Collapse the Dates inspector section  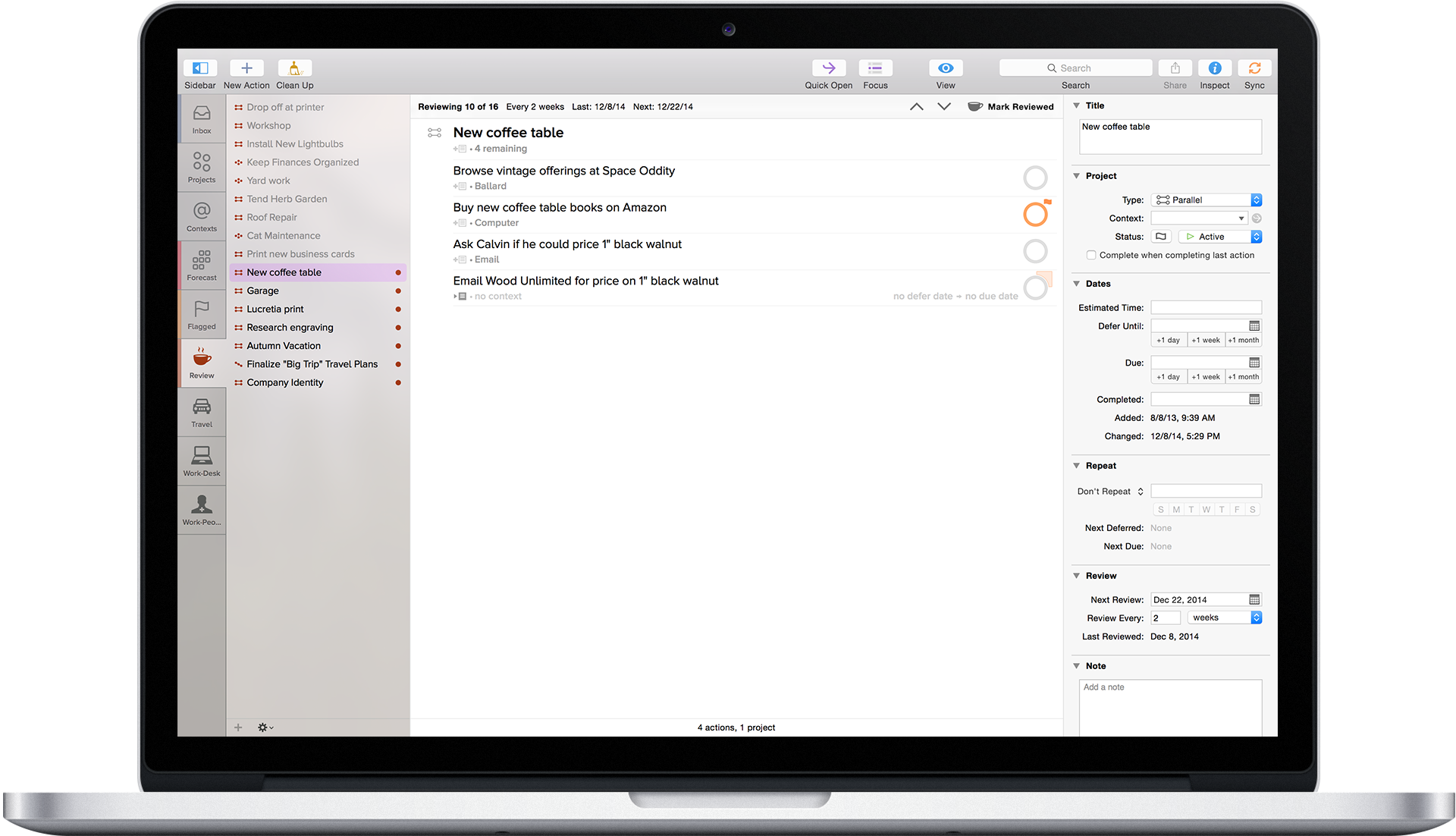coord(1076,284)
